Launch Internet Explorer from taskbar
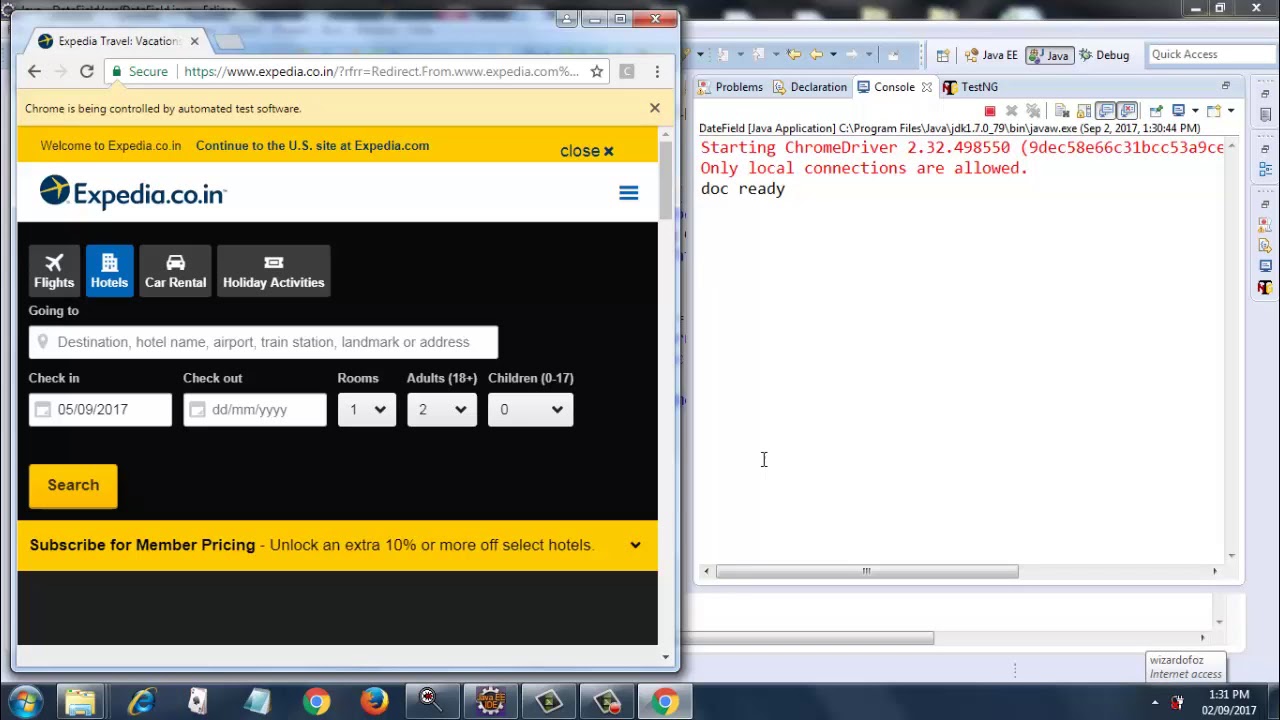The image size is (1280, 720). [141, 701]
